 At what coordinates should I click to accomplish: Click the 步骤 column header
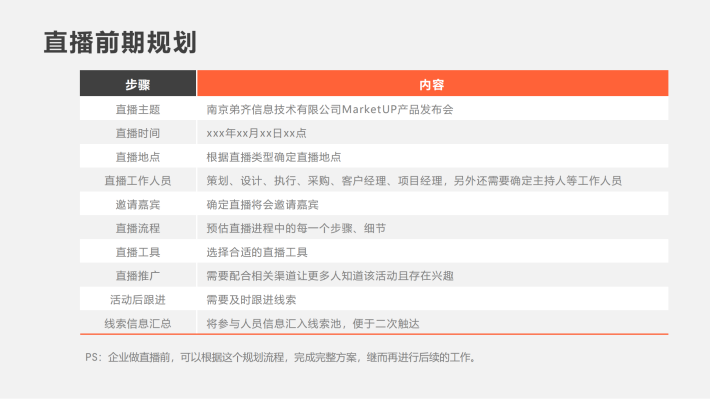138,83
